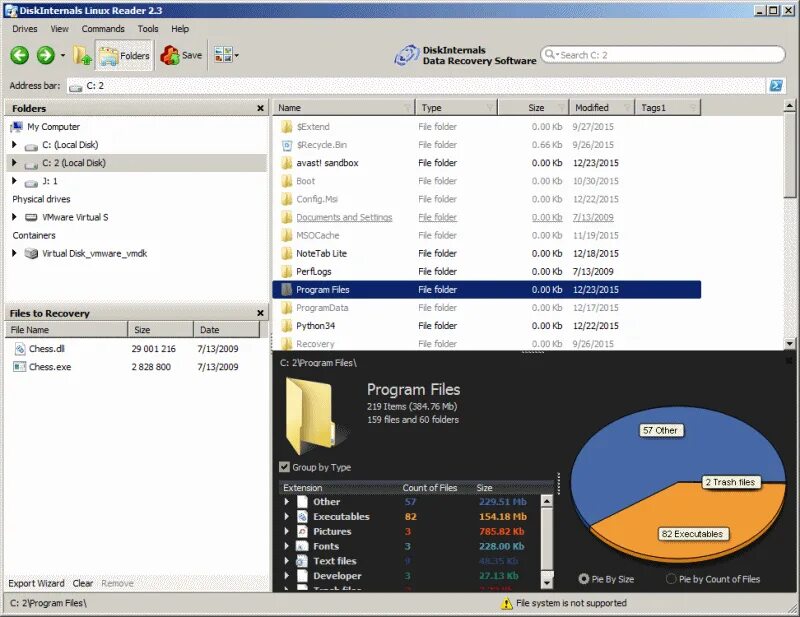Image resolution: width=800 pixels, height=617 pixels.
Task: Expand the C: 2 (Local Disk) node
Action: pyautogui.click(x=14, y=163)
